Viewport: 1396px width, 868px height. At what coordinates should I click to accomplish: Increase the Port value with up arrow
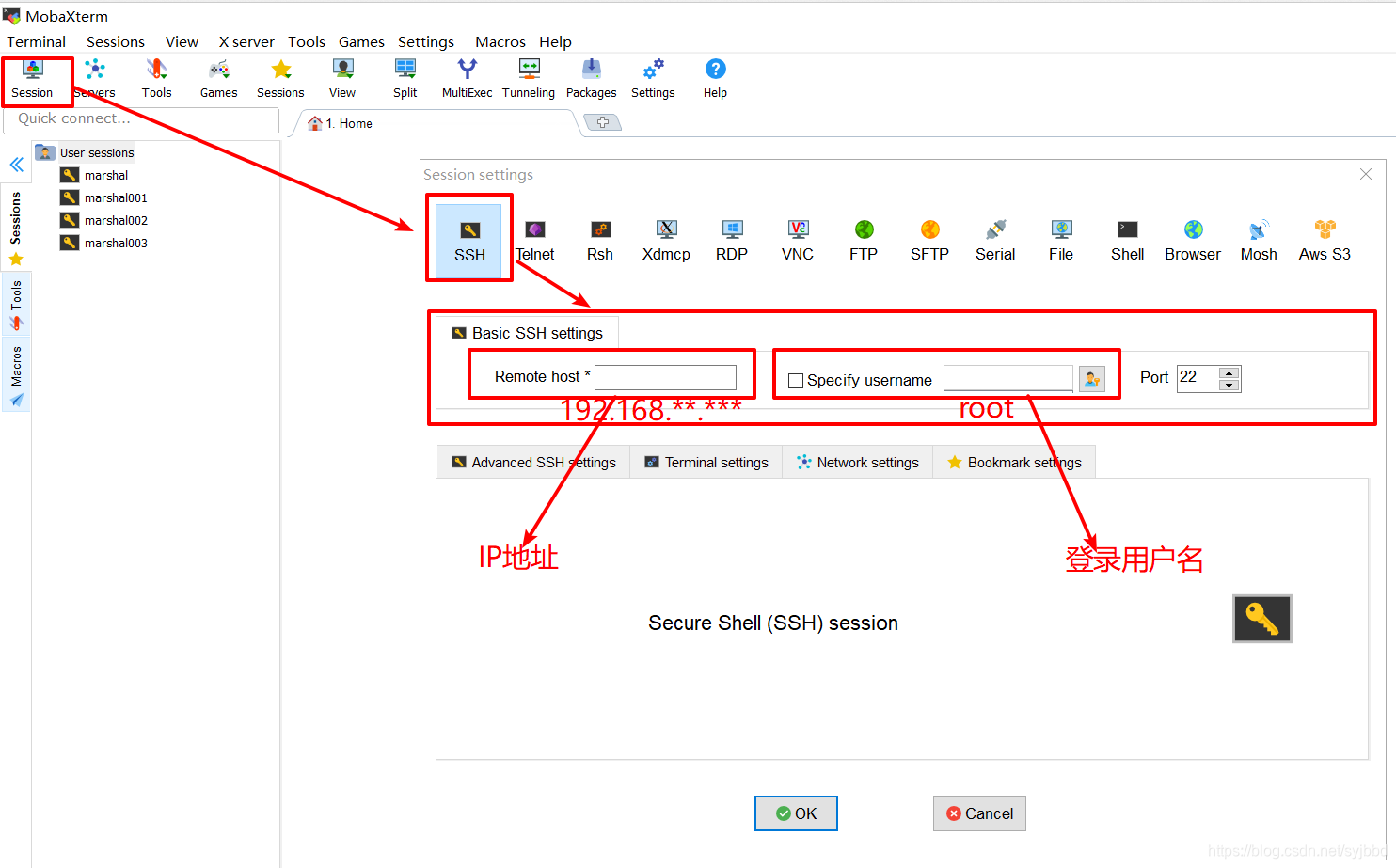click(x=1229, y=372)
